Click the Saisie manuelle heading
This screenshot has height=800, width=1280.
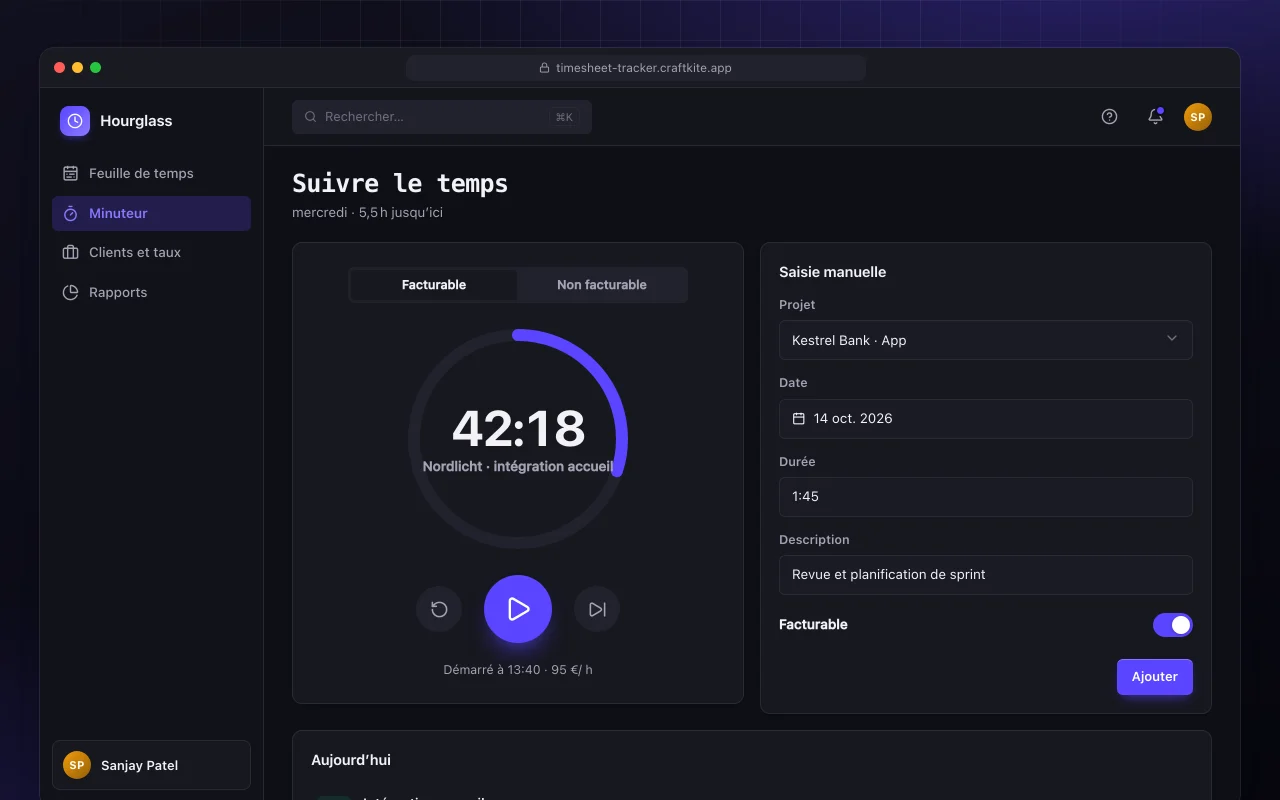(x=832, y=272)
